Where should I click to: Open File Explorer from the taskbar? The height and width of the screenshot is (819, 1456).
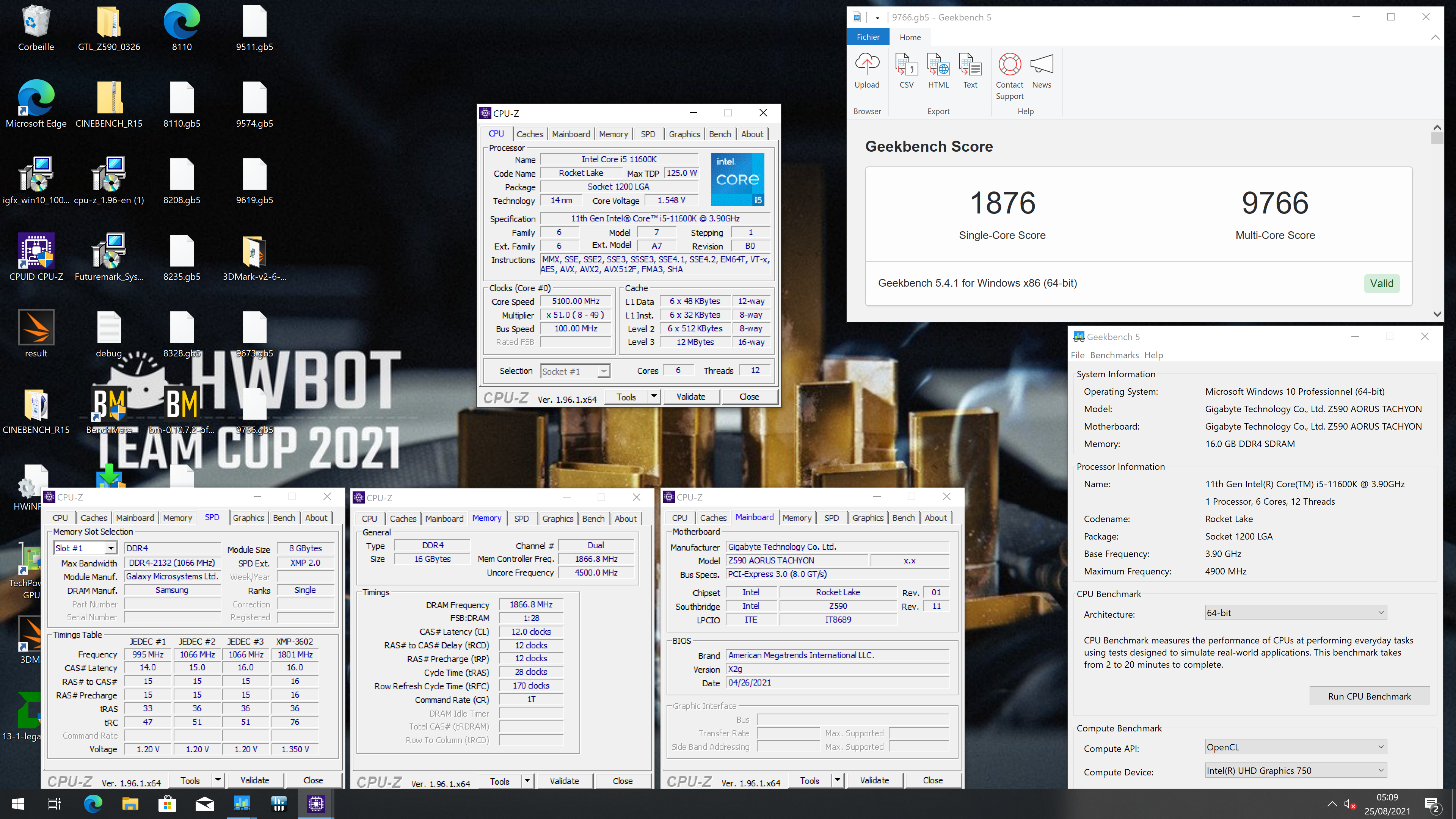click(130, 803)
